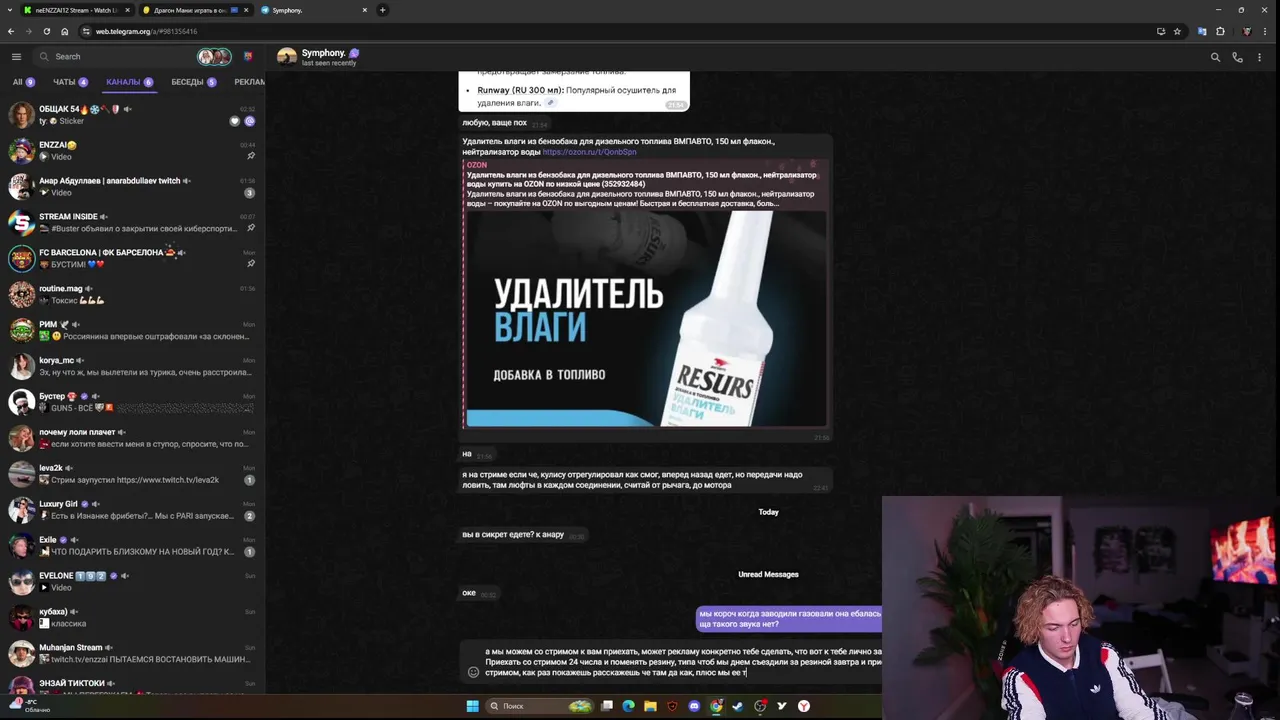The height and width of the screenshot is (720, 1280).
Task: Open browser Extensions puzzle icon
Action: pyautogui.click(x=1220, y=31)
